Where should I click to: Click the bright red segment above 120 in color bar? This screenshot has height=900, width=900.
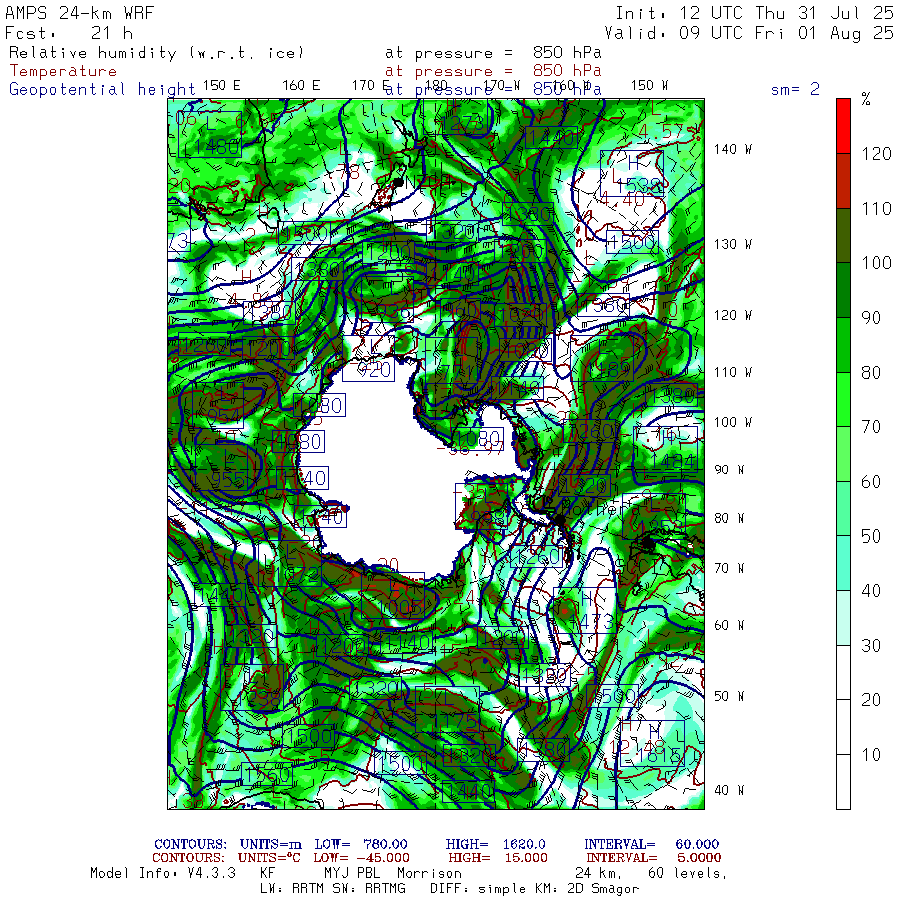pyautogui.click(x=843, y=126)
